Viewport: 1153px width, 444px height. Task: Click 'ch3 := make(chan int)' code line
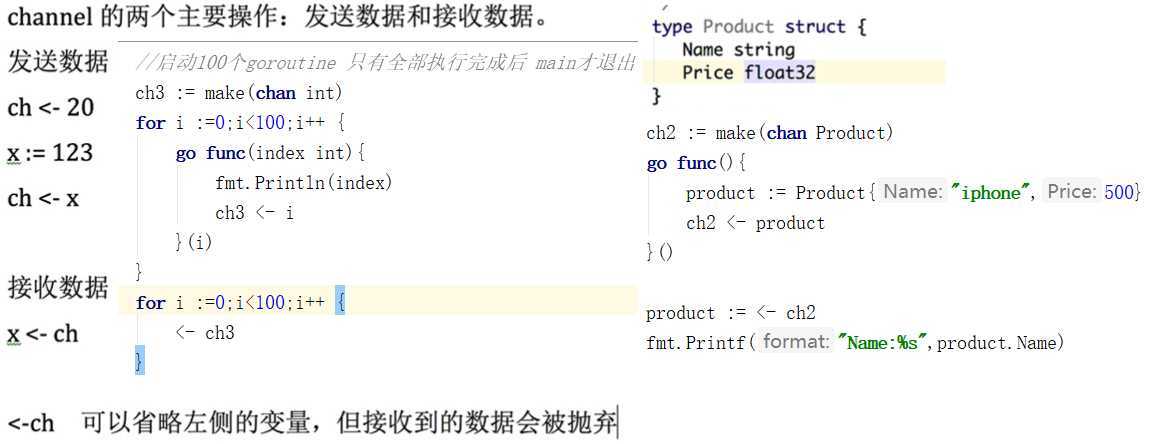click(239, 93)
